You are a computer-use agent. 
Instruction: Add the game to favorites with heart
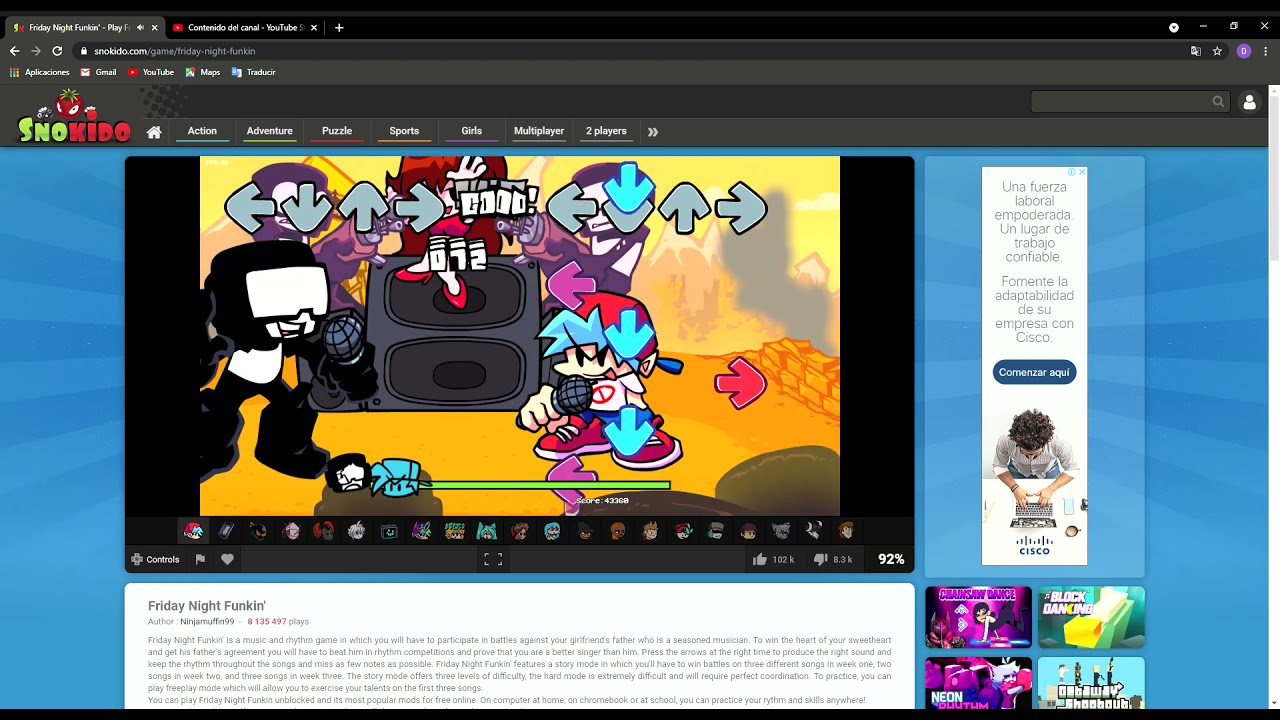(227, 559)
